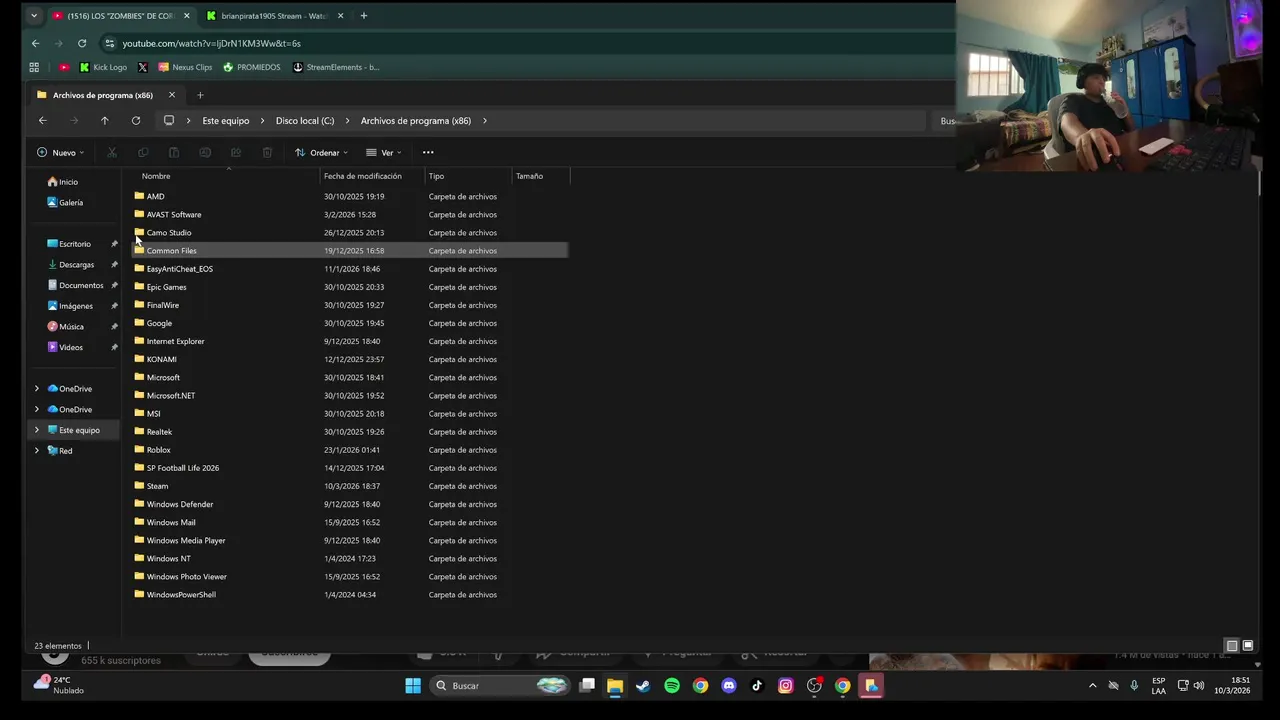
Task: Click the Cut scissors toolbar icon
Action: click(x=112, y=153)
